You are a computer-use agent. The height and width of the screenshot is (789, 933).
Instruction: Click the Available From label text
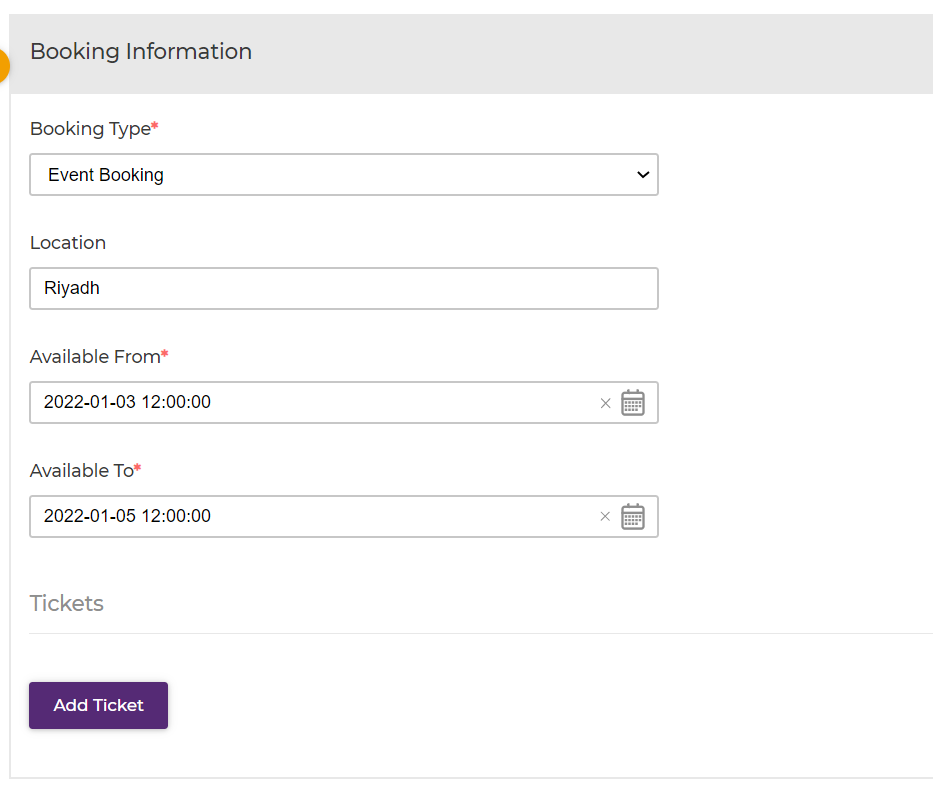coord(95,357)
